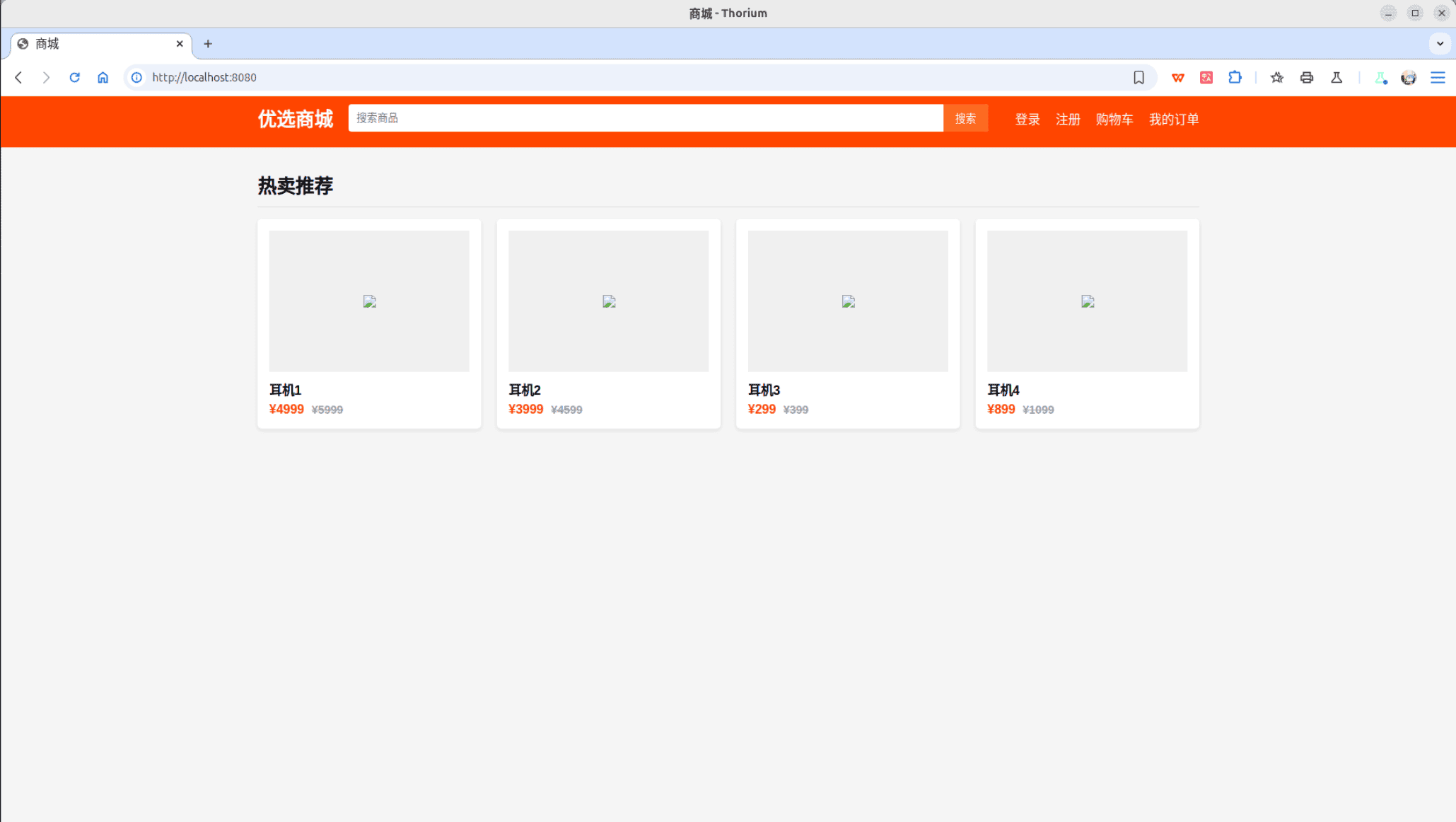Click the crossed-out ¥1099 price
Image resolution: width=1456 pixels, height=822 pixels.
(x=1038, y=410)
